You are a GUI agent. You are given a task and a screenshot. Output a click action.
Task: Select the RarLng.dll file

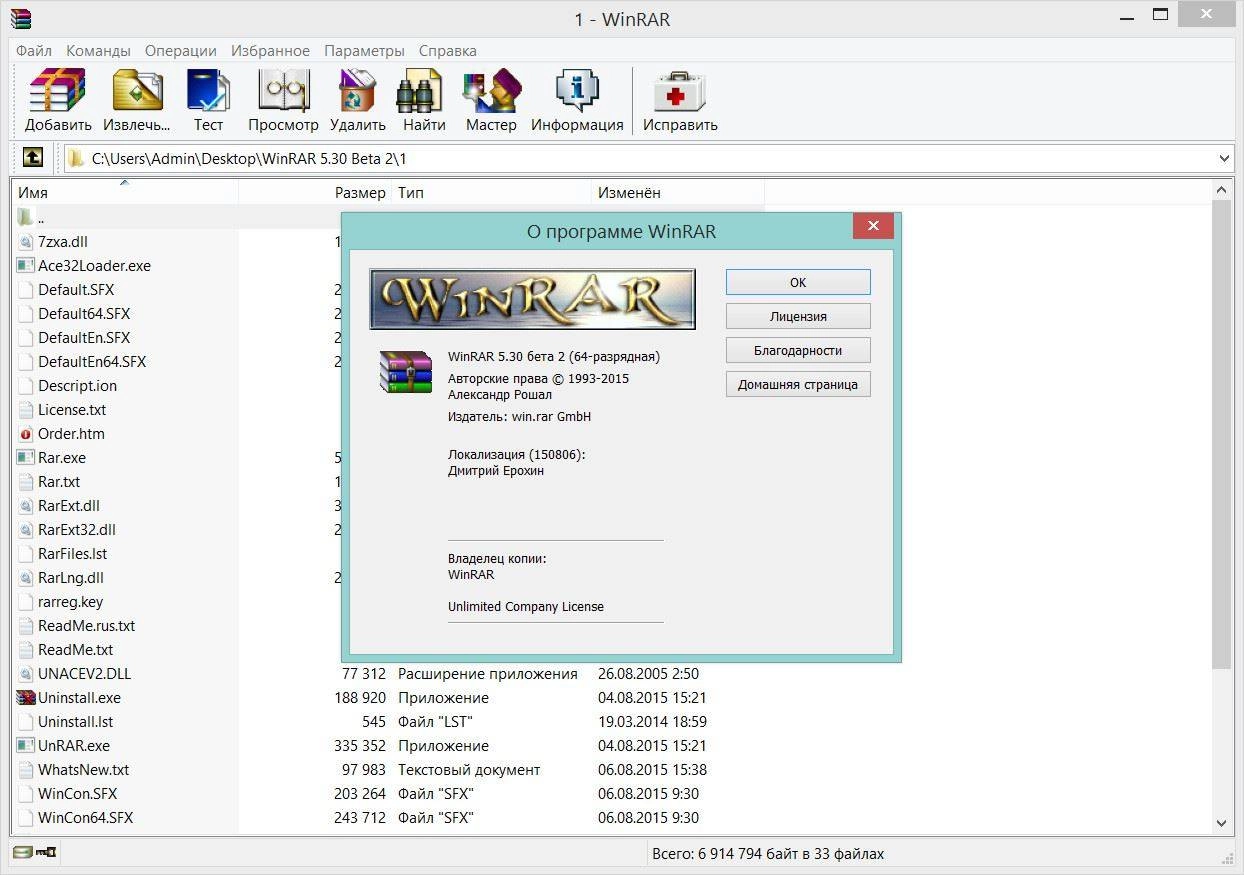(x=70, y=578)
